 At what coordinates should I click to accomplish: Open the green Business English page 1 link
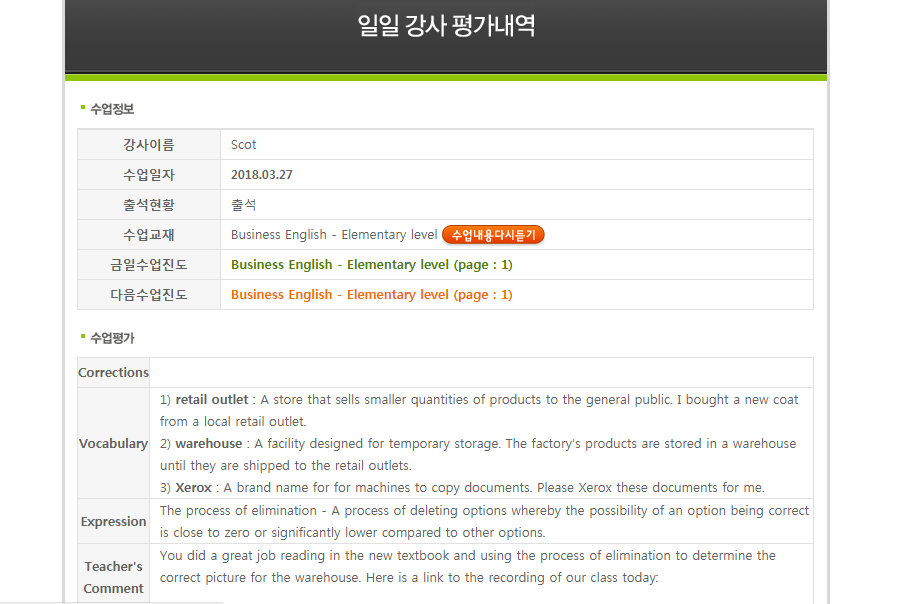click(371, 265)
